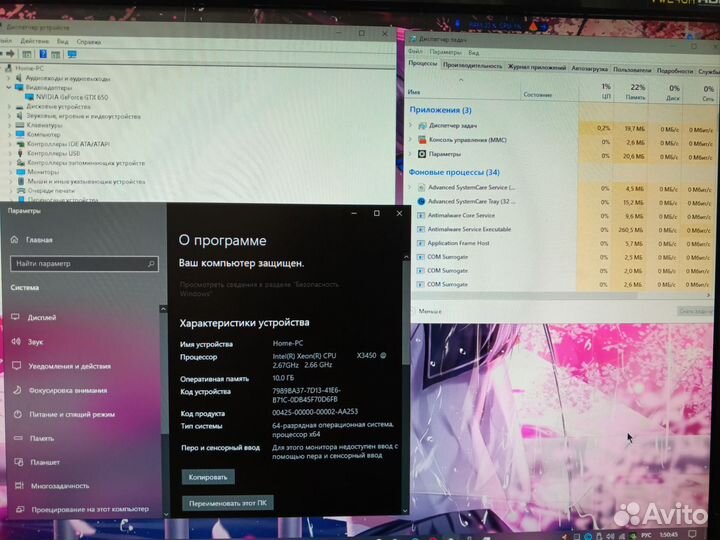Expand Дисковые устройства tree node

[10, 106]
